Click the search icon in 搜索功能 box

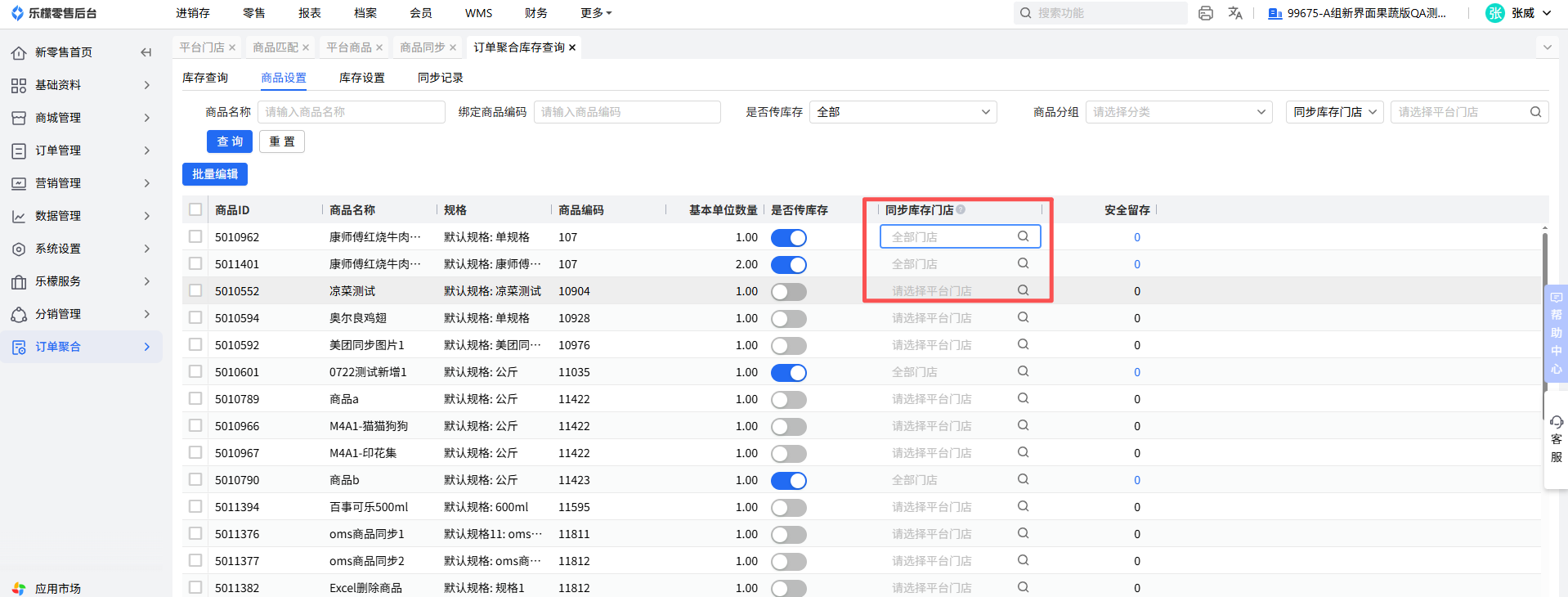1025,13
